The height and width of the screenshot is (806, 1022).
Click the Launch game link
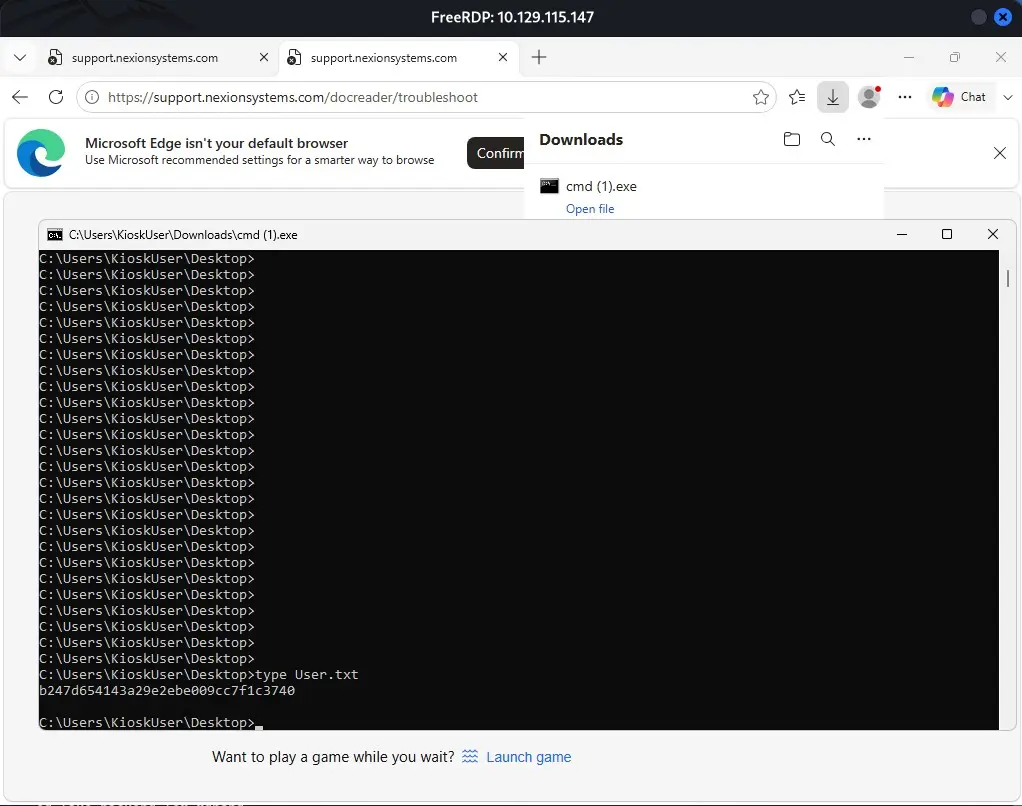(529, 757)
